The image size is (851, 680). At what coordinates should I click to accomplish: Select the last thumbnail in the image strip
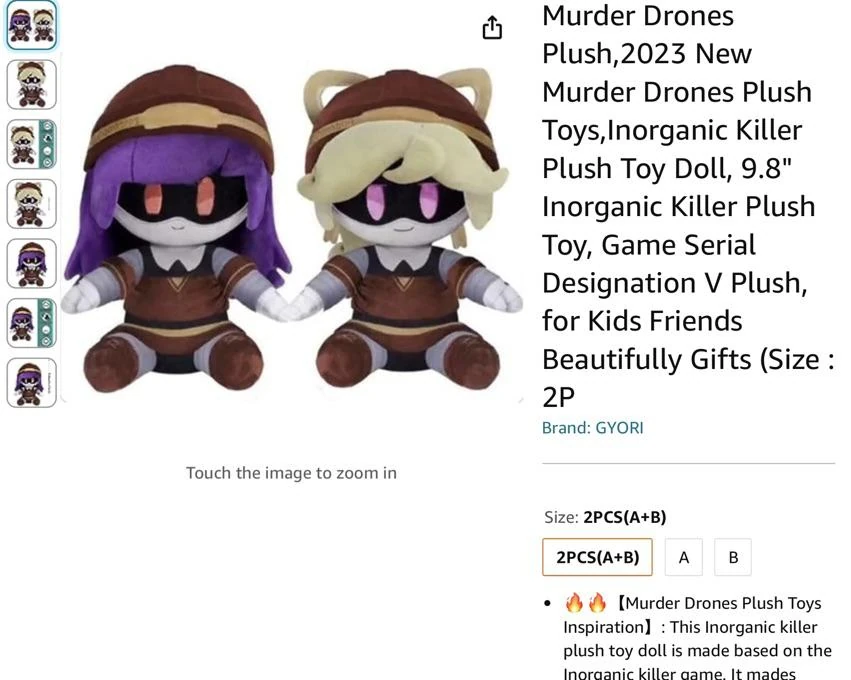pyautogui.click(x=31, y=381)
